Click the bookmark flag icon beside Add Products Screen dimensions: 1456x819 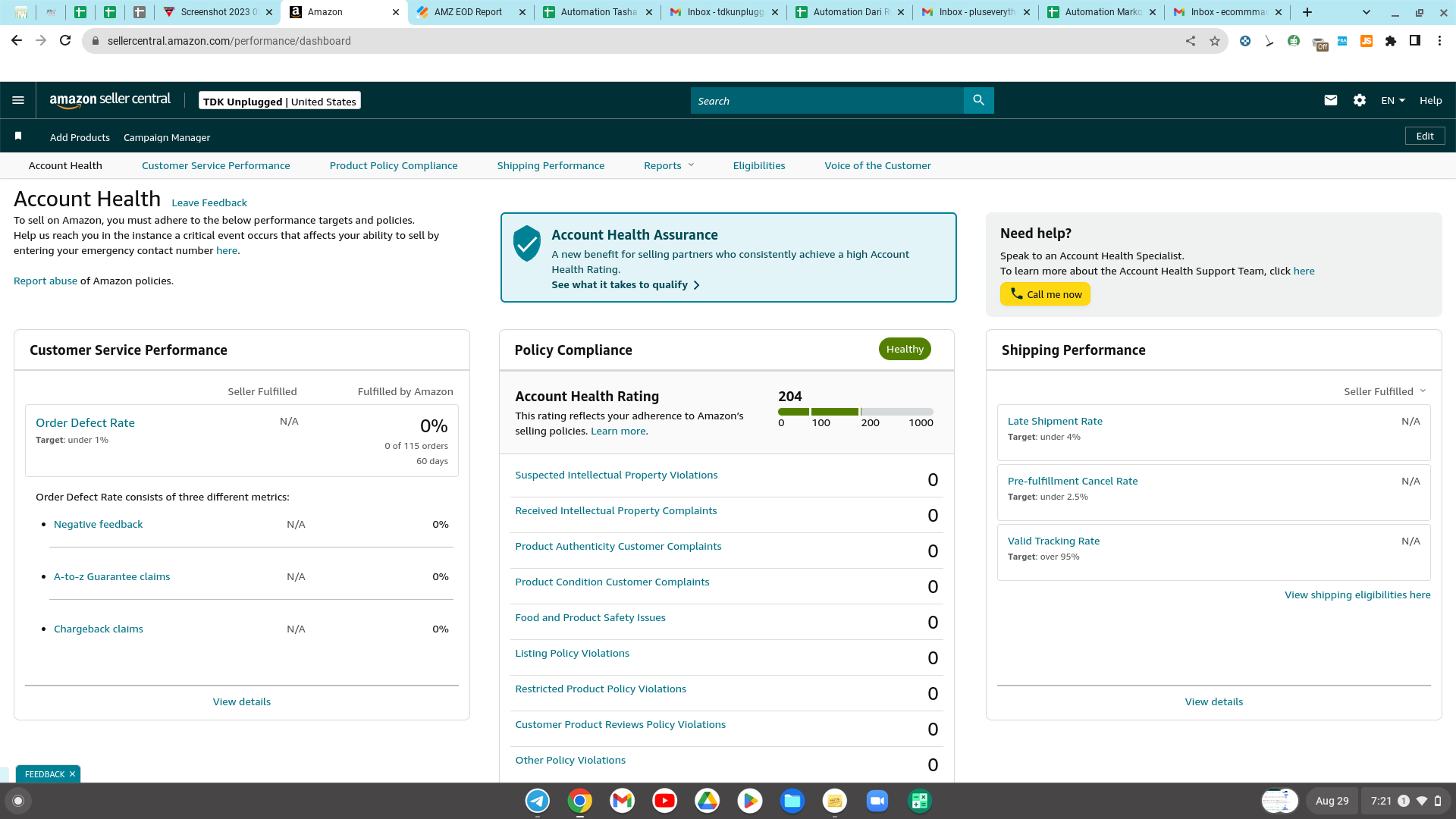click(18, 136)
